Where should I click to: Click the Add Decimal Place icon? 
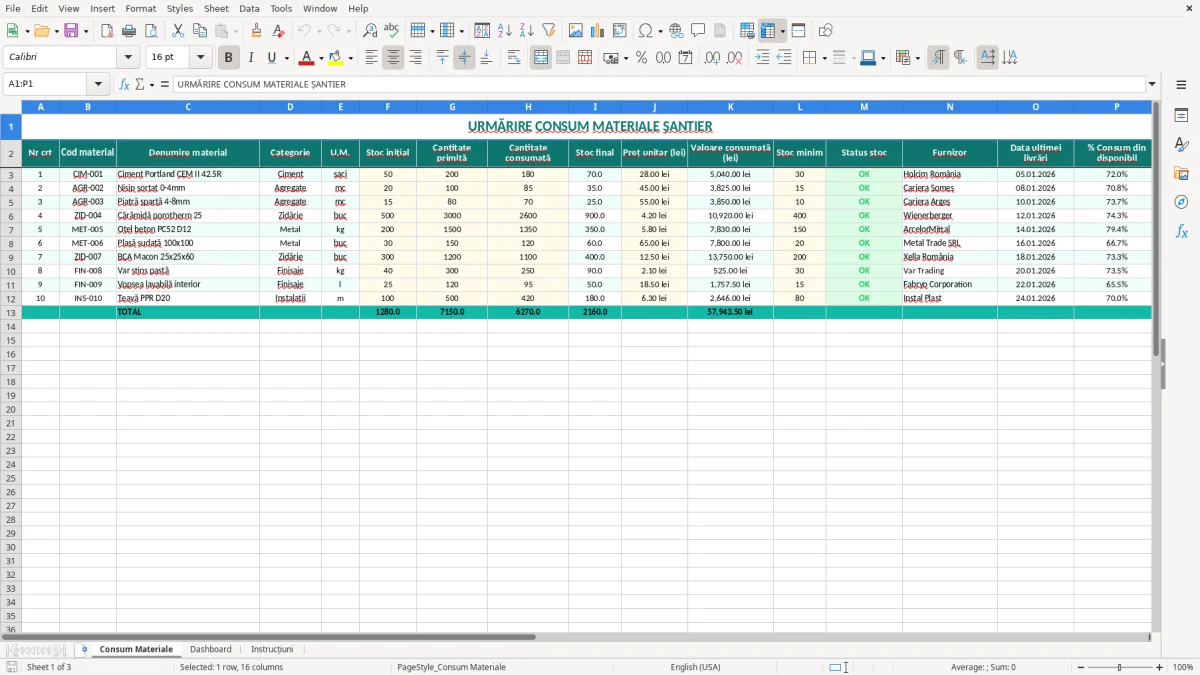[712, 58]
